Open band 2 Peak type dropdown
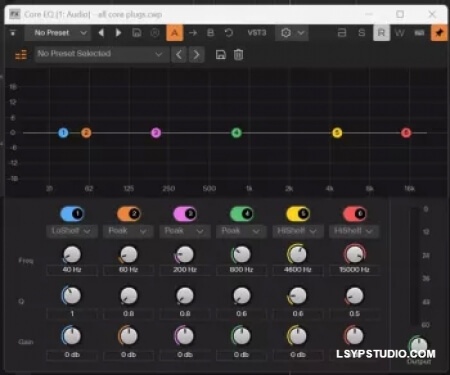Screen dimensions: 450x375 coord(128,231)
